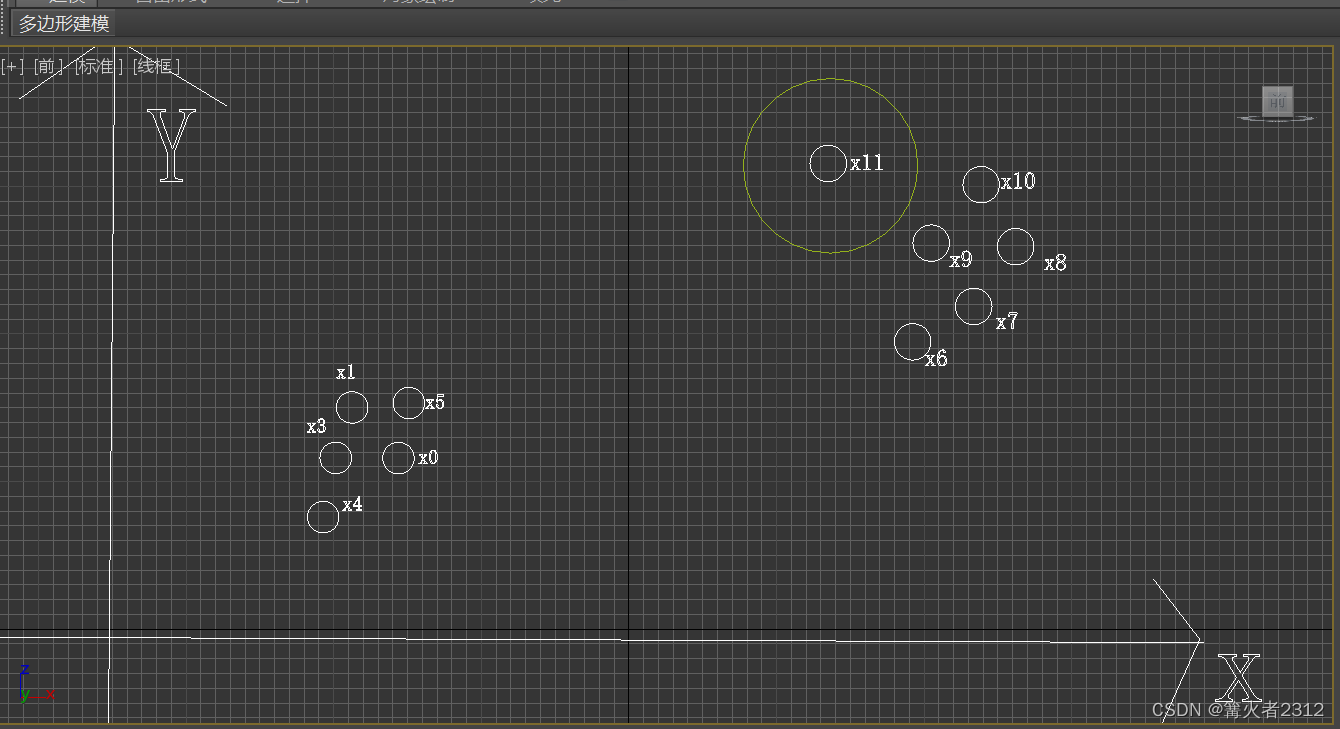Select the large yellow circle outline
The width and height of the screenshot is (1340, 729).
pos(831,166)
